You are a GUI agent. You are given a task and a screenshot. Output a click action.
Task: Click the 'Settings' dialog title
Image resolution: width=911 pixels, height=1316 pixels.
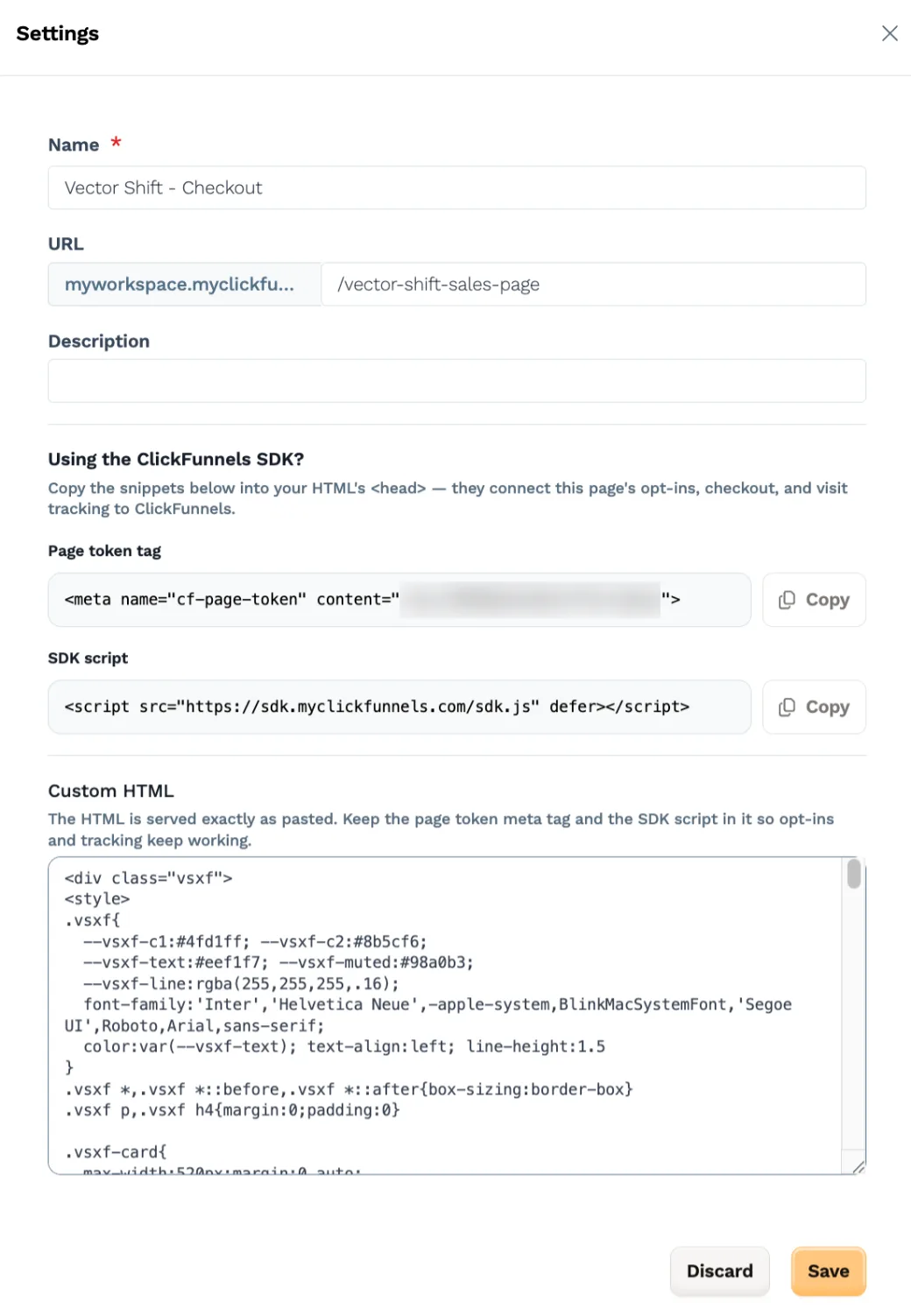pyautogui.click(x=58, y=33)
